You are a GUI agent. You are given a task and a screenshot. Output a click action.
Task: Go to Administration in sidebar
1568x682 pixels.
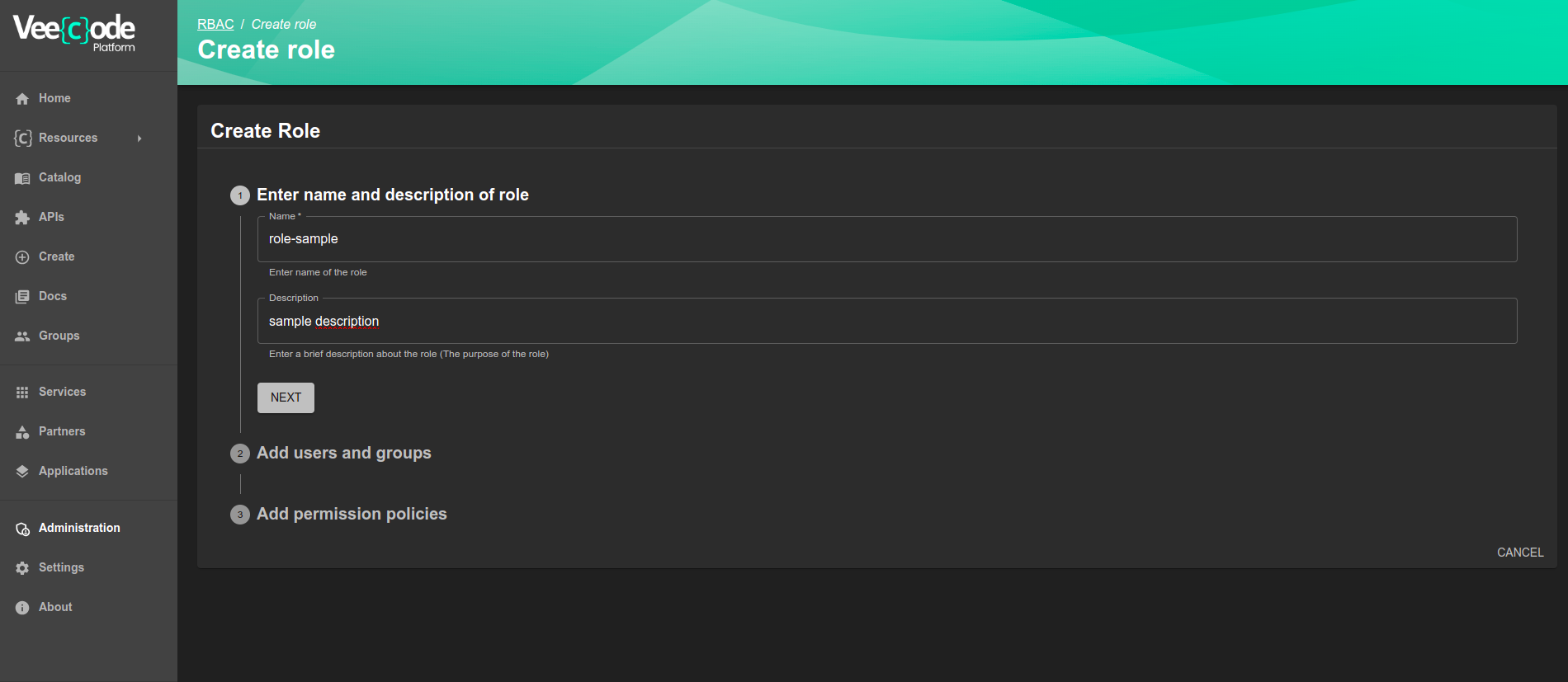(x=79, y=528)
